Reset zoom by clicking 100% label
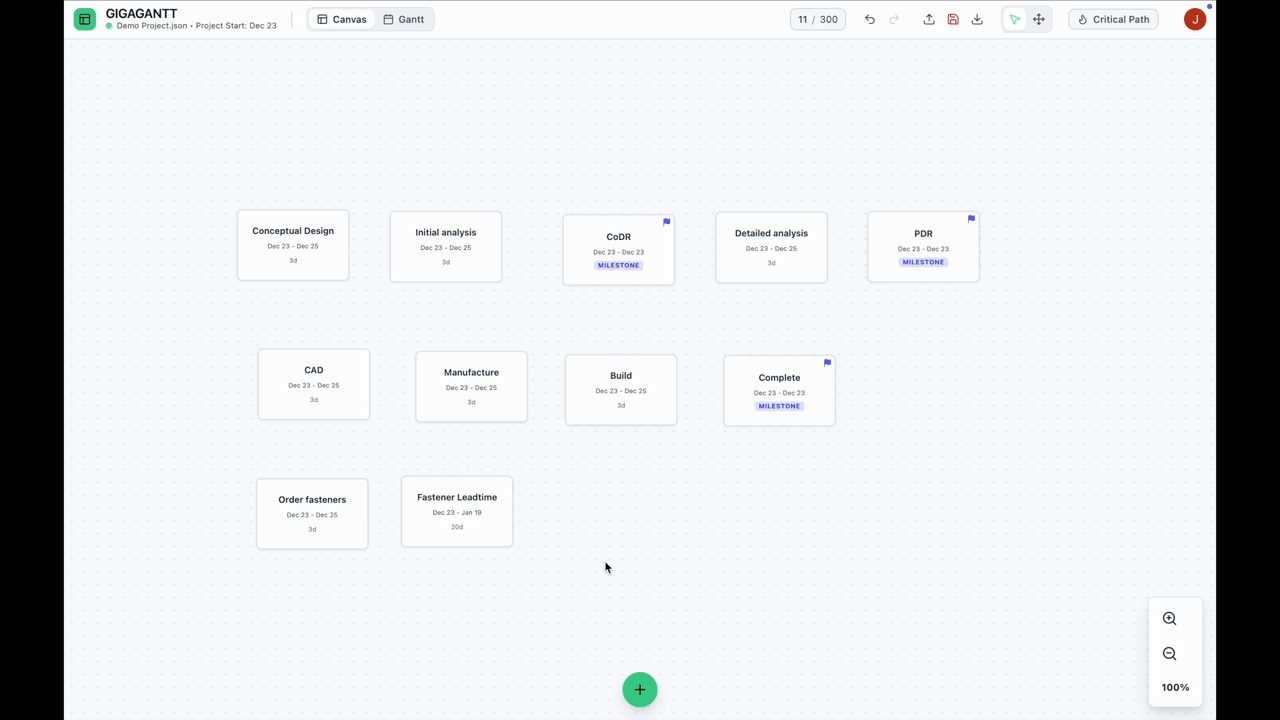 point(1175,687)
